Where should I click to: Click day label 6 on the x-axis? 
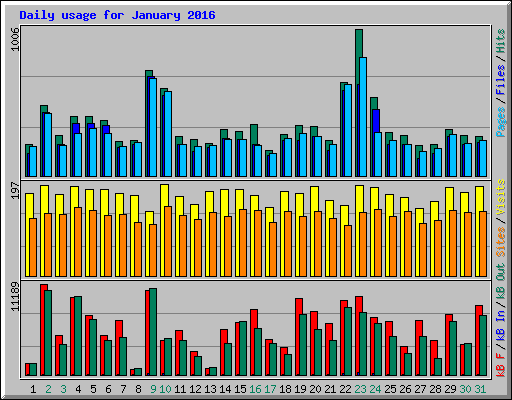(108, 389)
